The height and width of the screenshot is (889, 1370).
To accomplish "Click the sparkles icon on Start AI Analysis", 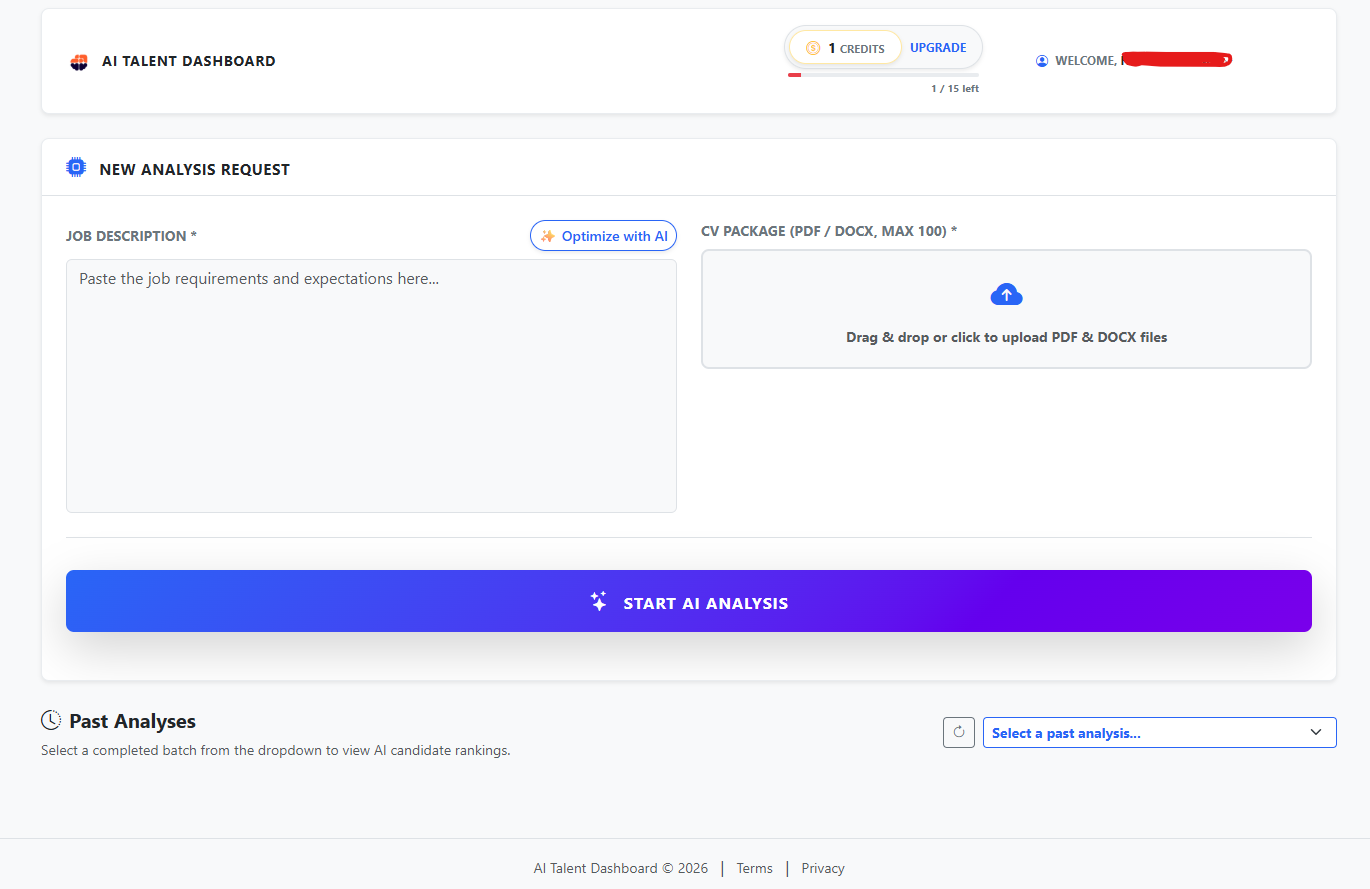I will pyautogui.click(x=598, y=601).
